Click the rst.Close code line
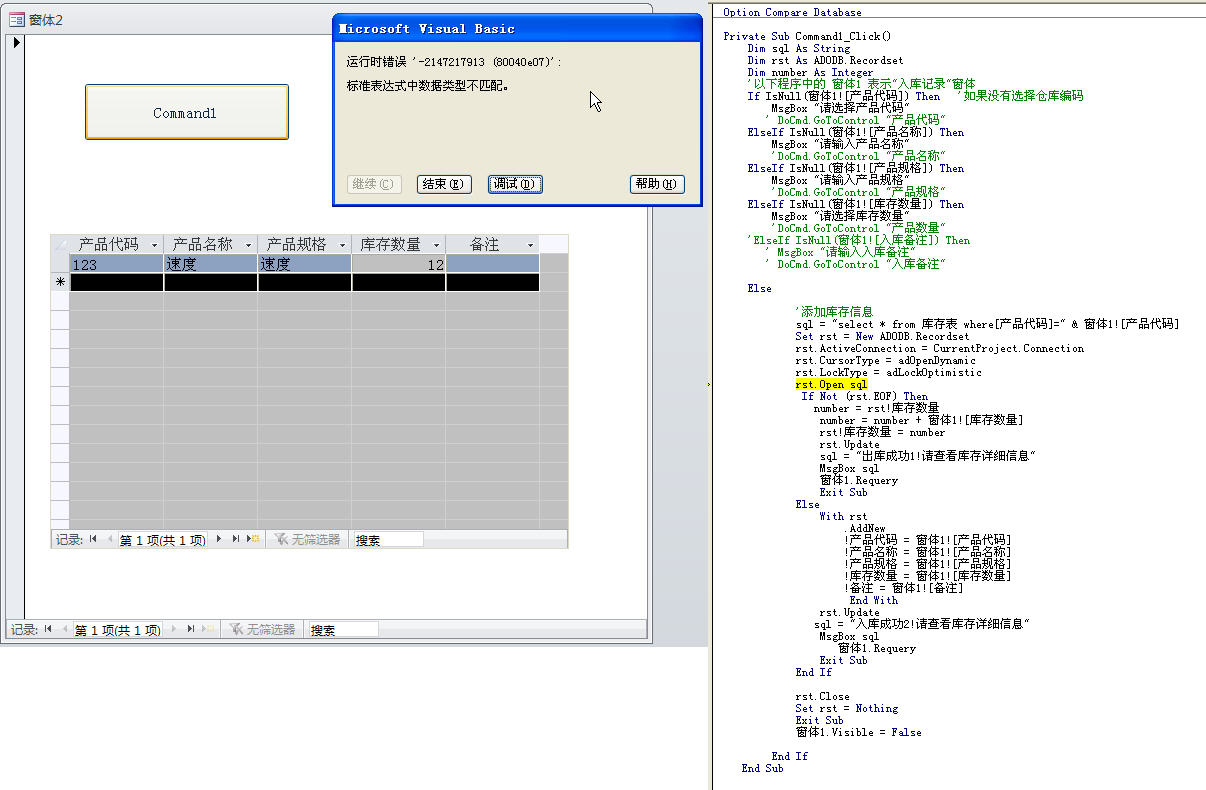The width and height of the screenshot is (1206, 790). 822,696
